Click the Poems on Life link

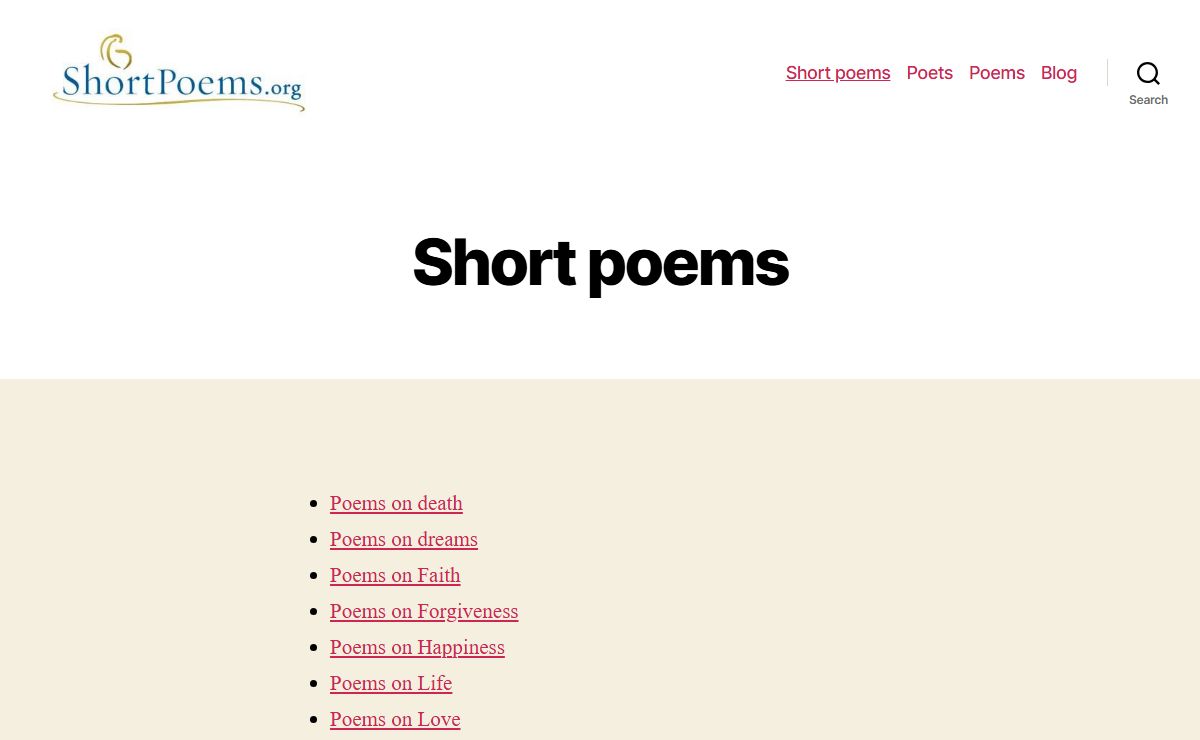(x=391, y=683)
